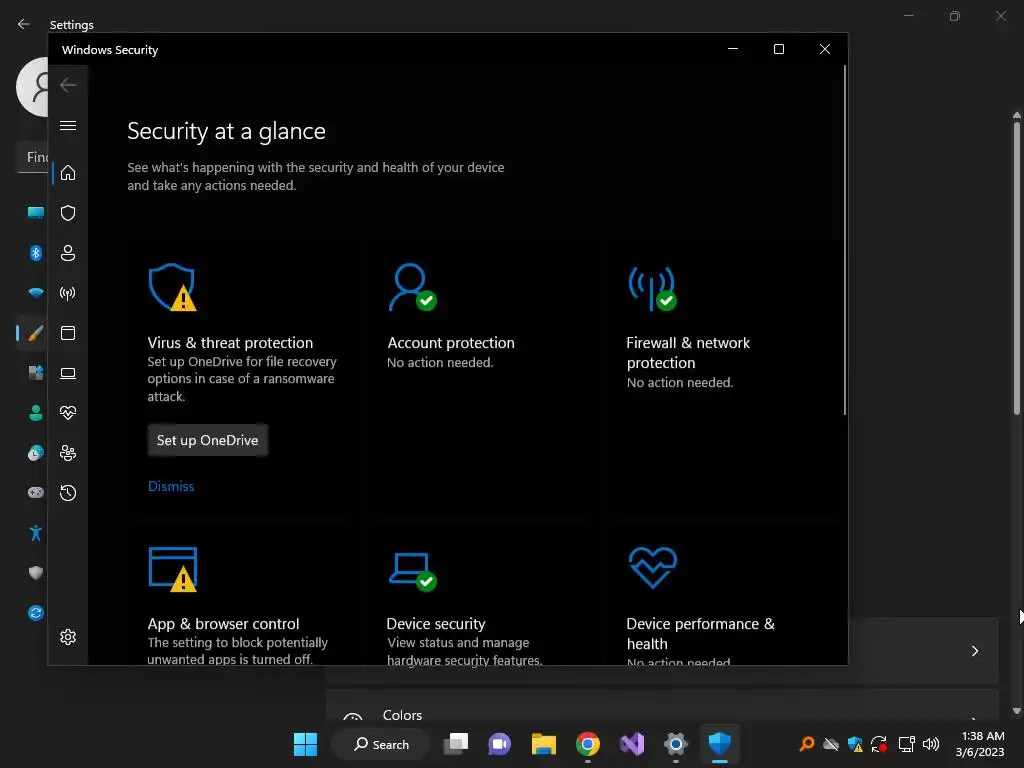Toggle the hamburger navigation menu
This screenshot has height=768, width=1024.
(x=68, y=125)
